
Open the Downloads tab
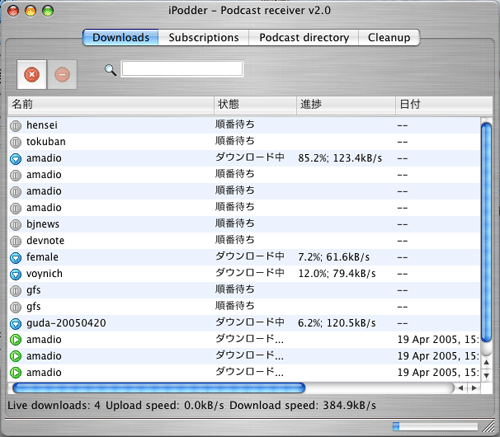tap(121, 37)
